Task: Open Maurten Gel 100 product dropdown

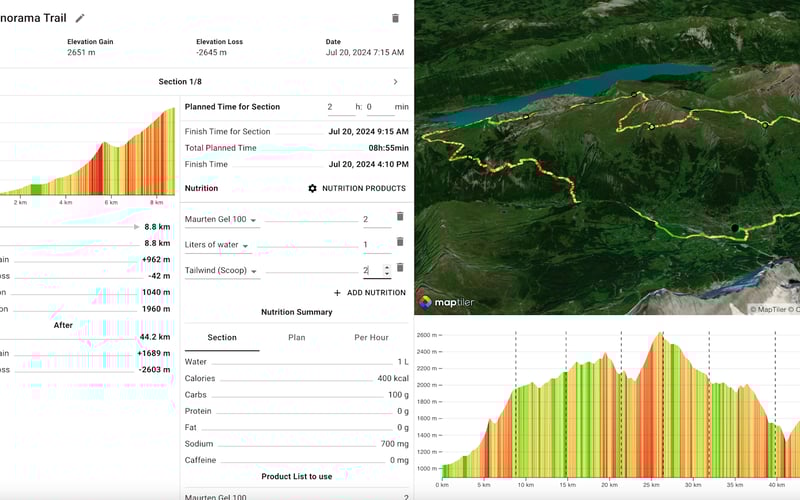Action: (222, 219)
